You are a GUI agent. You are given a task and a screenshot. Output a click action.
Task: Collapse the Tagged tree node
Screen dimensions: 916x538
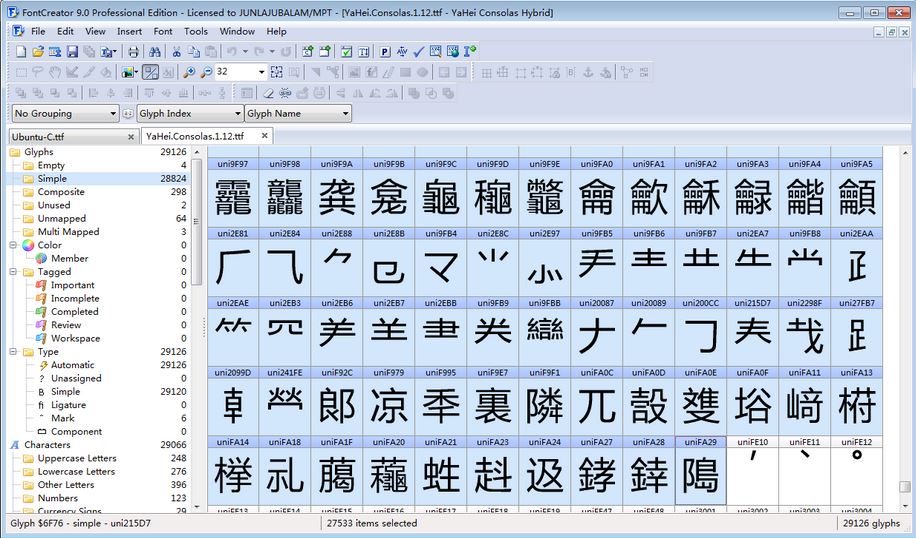pos(14,272)
